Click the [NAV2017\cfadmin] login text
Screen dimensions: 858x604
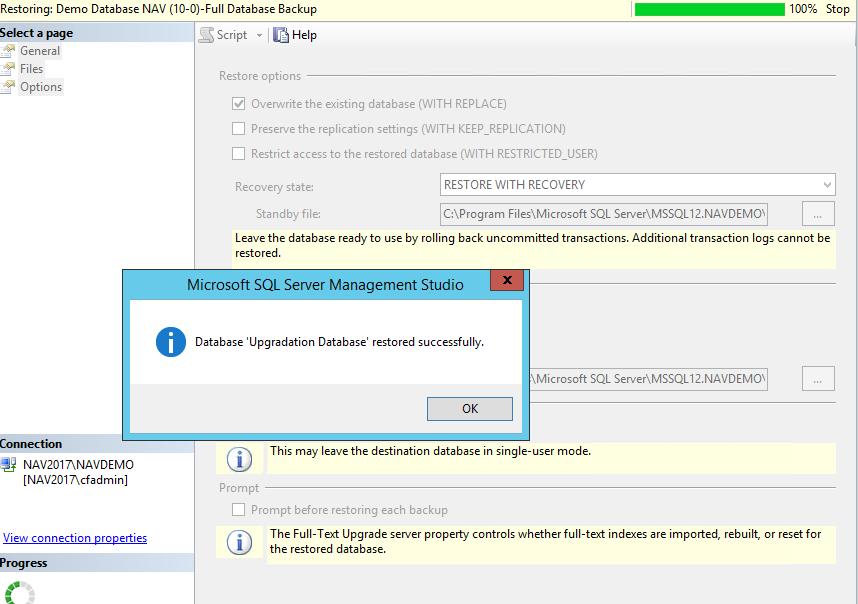tap(76, 480)
